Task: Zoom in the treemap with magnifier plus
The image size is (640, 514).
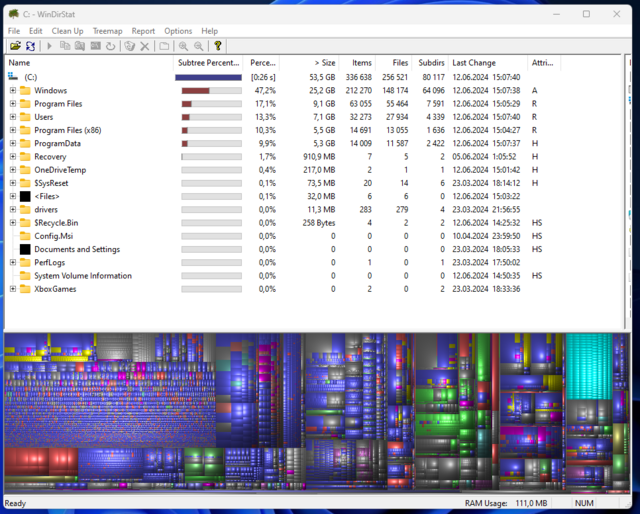Action: 183,46
